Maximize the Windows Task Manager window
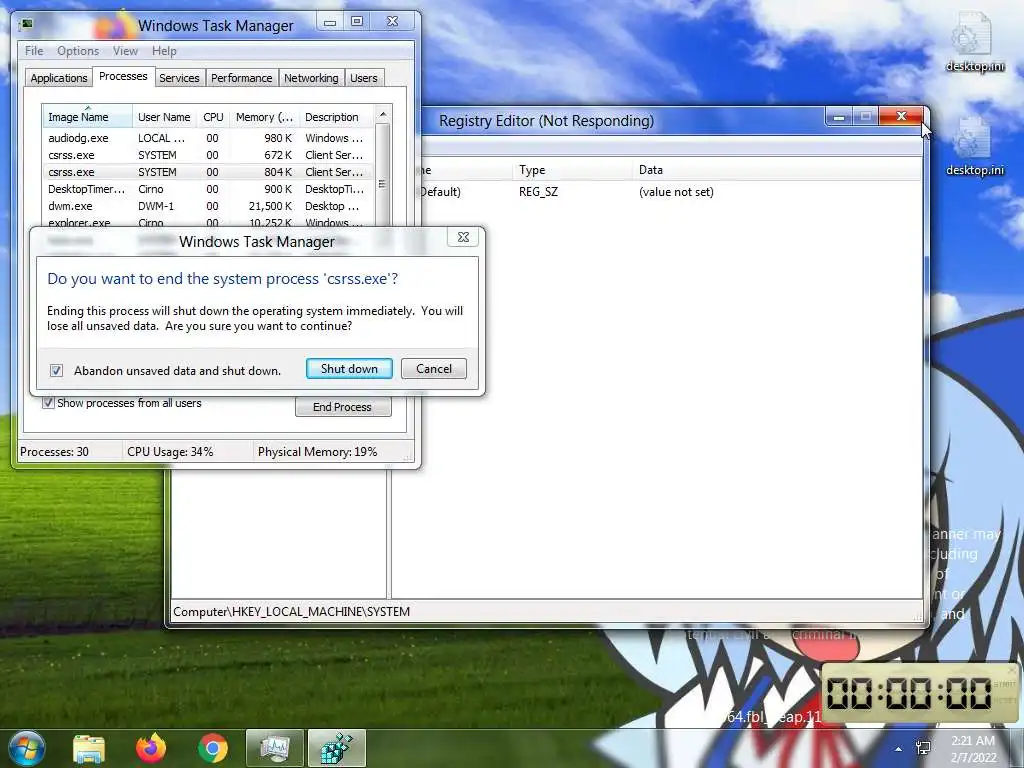The height and width of the screenshot is (768, 1024). tap(357, 22)
